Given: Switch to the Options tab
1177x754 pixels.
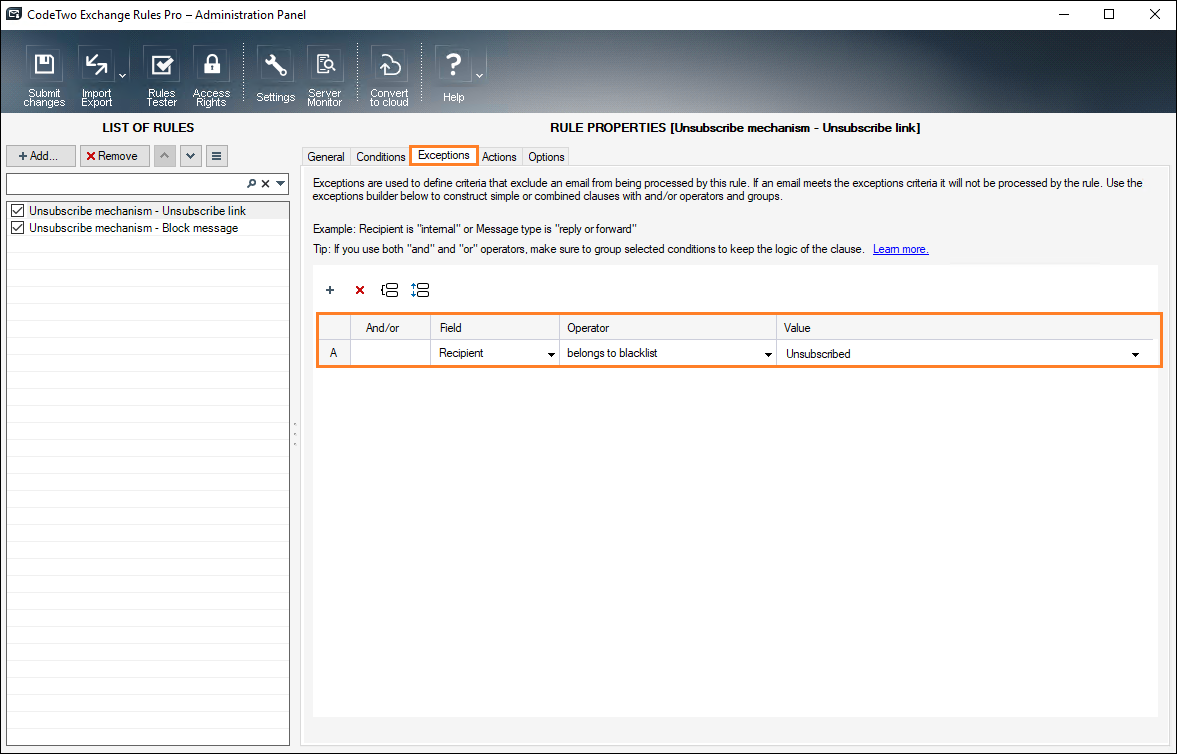Looking at the screenshot, I should [x=546, y=157].
